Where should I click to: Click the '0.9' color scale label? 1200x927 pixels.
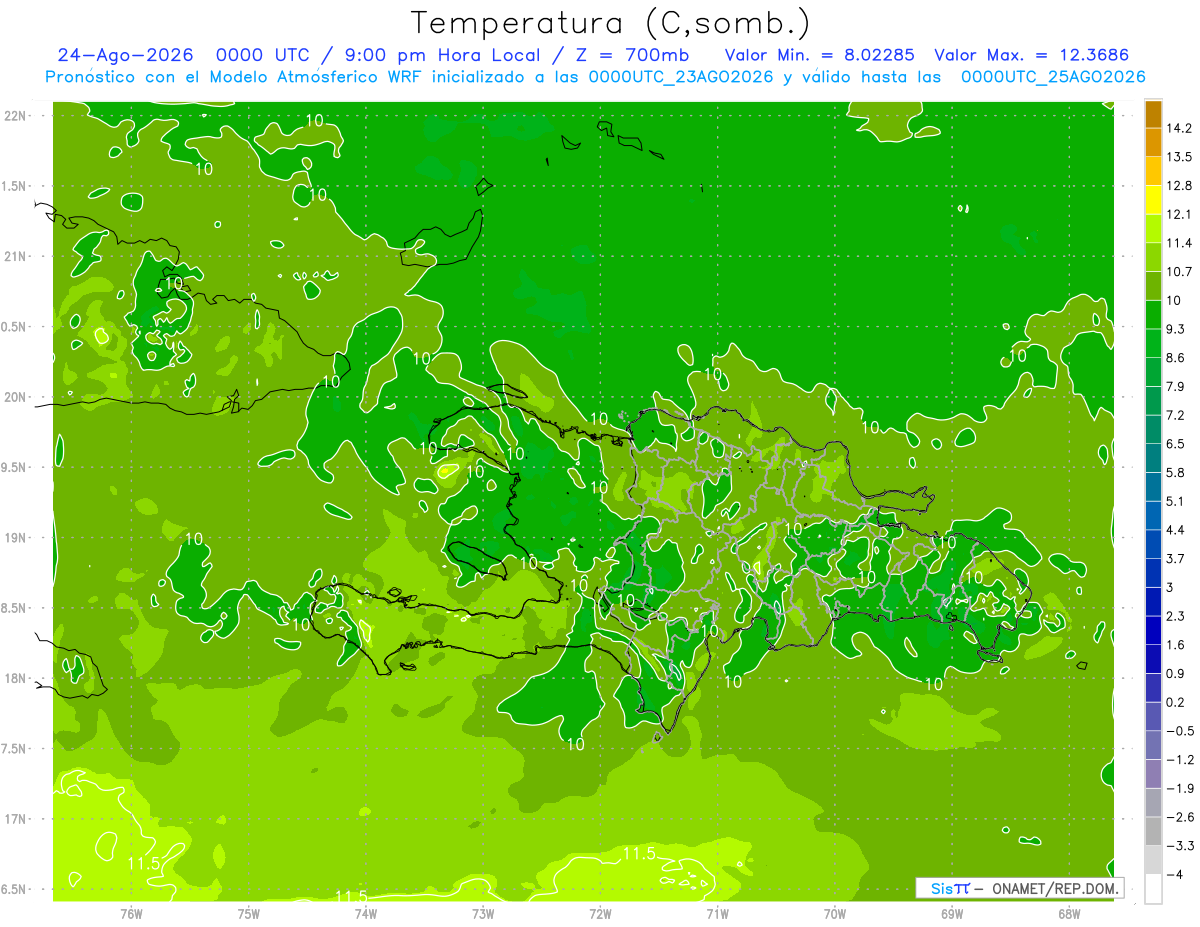pos(1175,673)
